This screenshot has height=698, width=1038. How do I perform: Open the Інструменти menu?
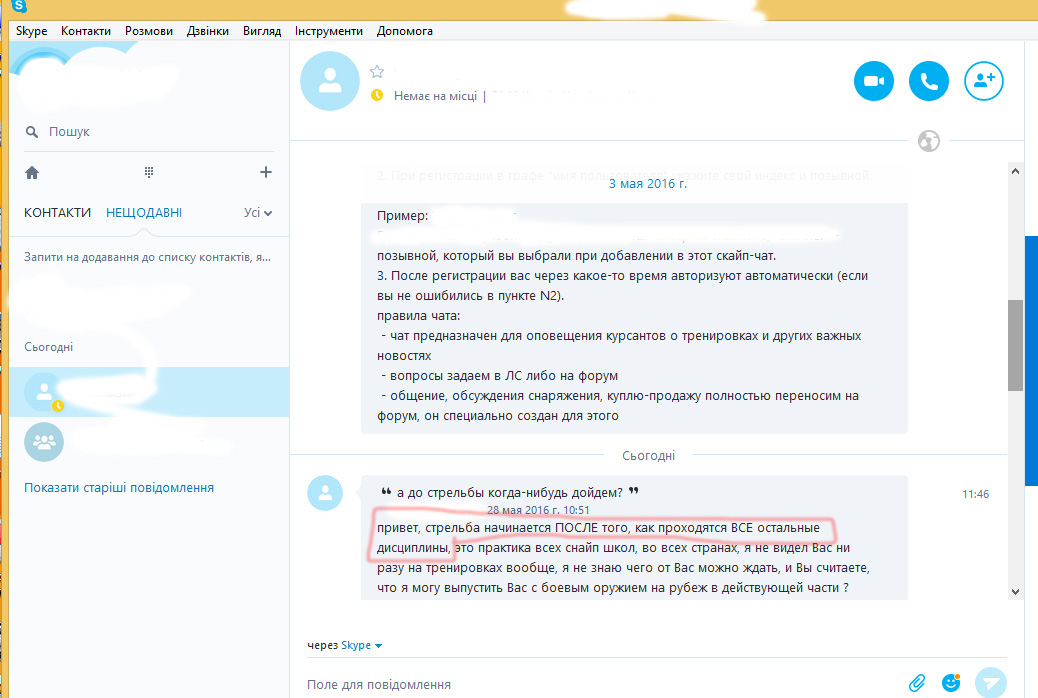pyautogui.click(x=328, y=30)
